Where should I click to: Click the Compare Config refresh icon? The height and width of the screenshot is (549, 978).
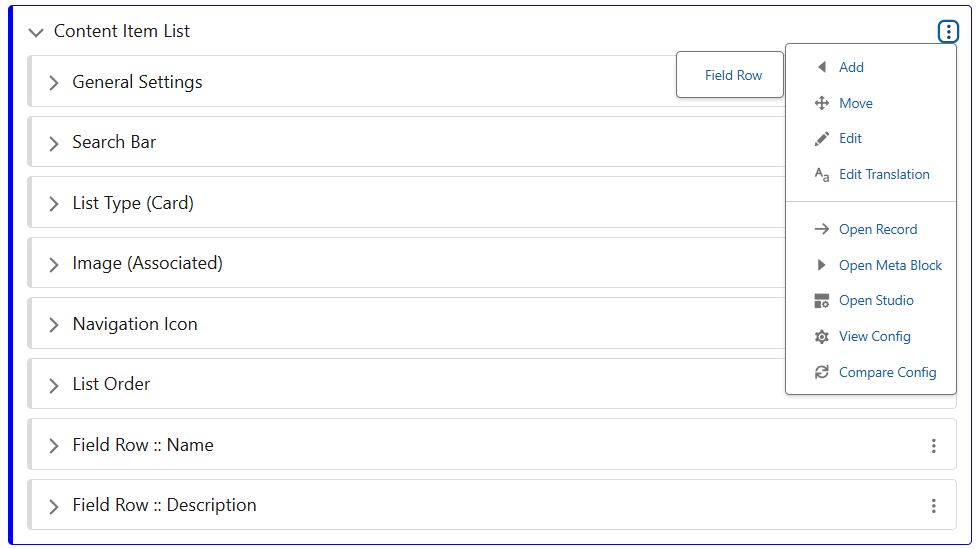822,373
